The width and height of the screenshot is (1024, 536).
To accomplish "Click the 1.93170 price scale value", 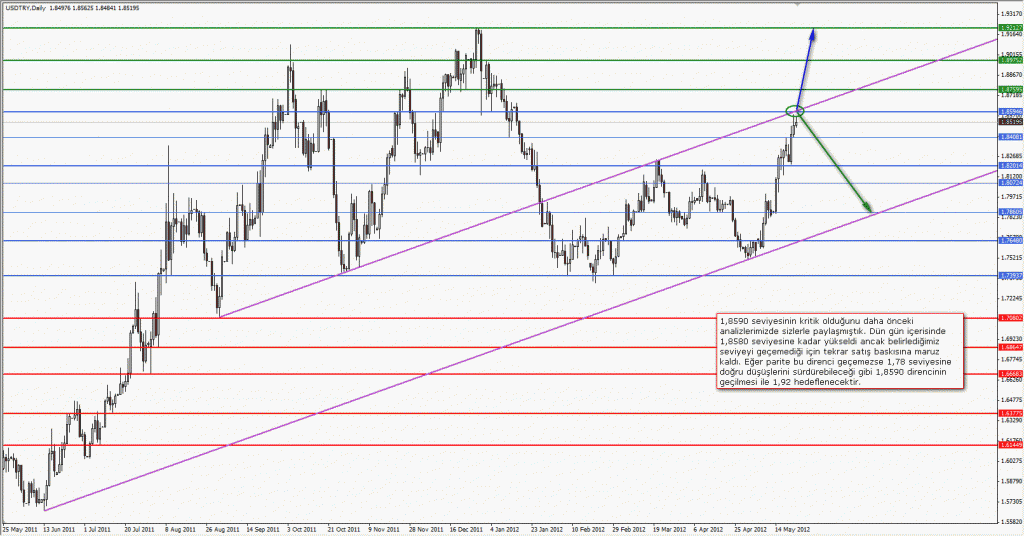I will 1010,13.
